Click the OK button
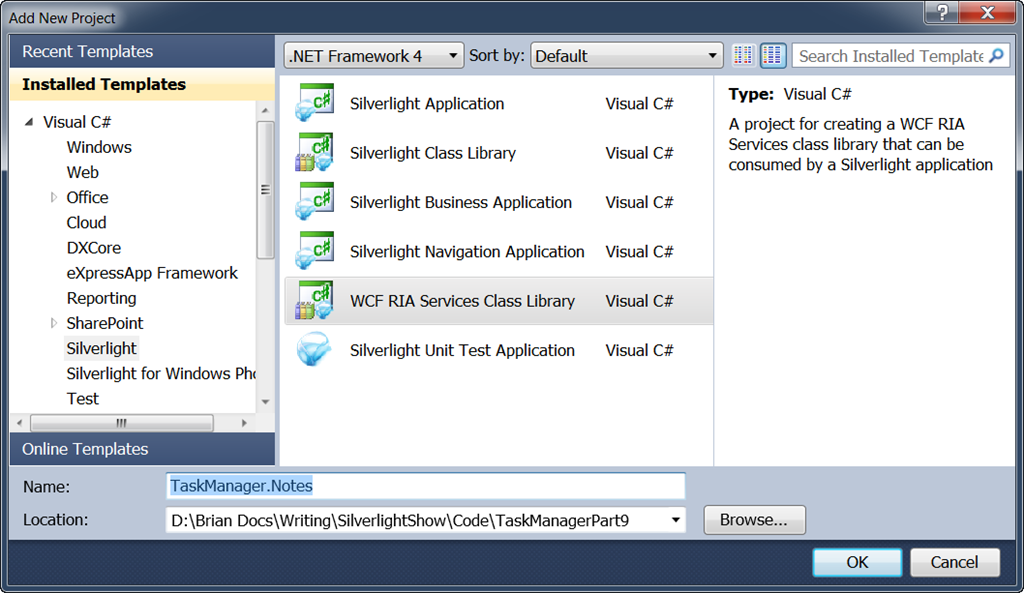1024x593 pixels. 857,562
